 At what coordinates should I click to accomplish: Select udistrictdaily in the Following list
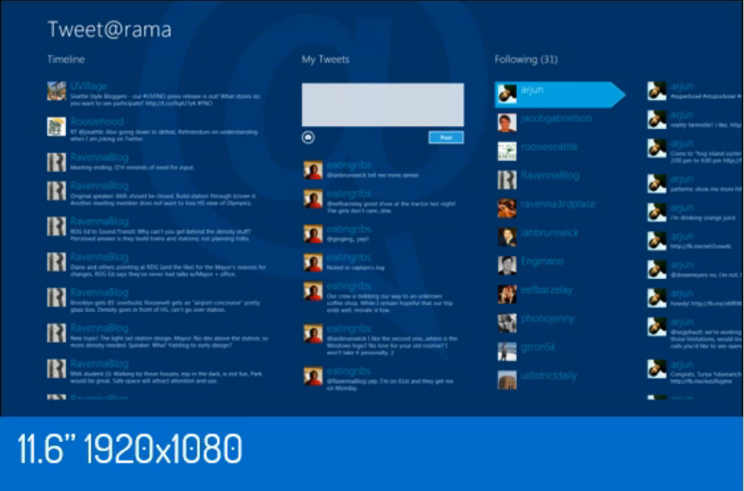(560, 380)
